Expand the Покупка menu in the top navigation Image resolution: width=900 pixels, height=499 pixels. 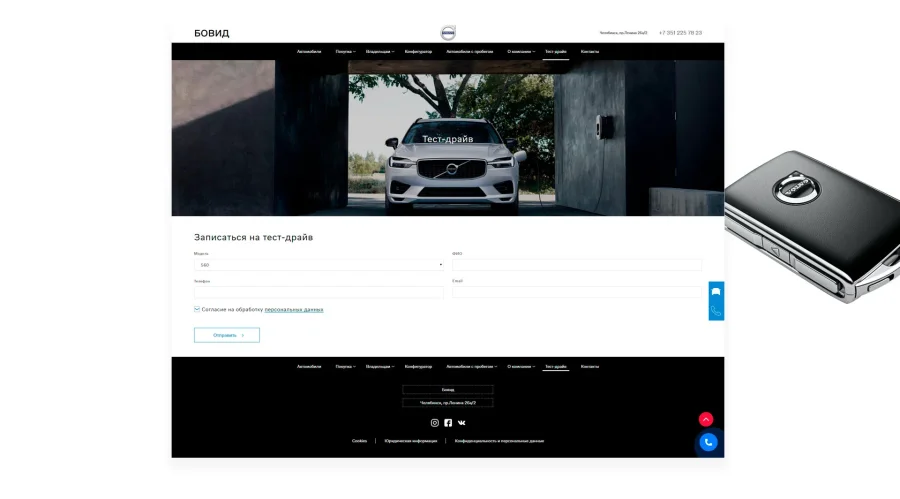point(346,52)
